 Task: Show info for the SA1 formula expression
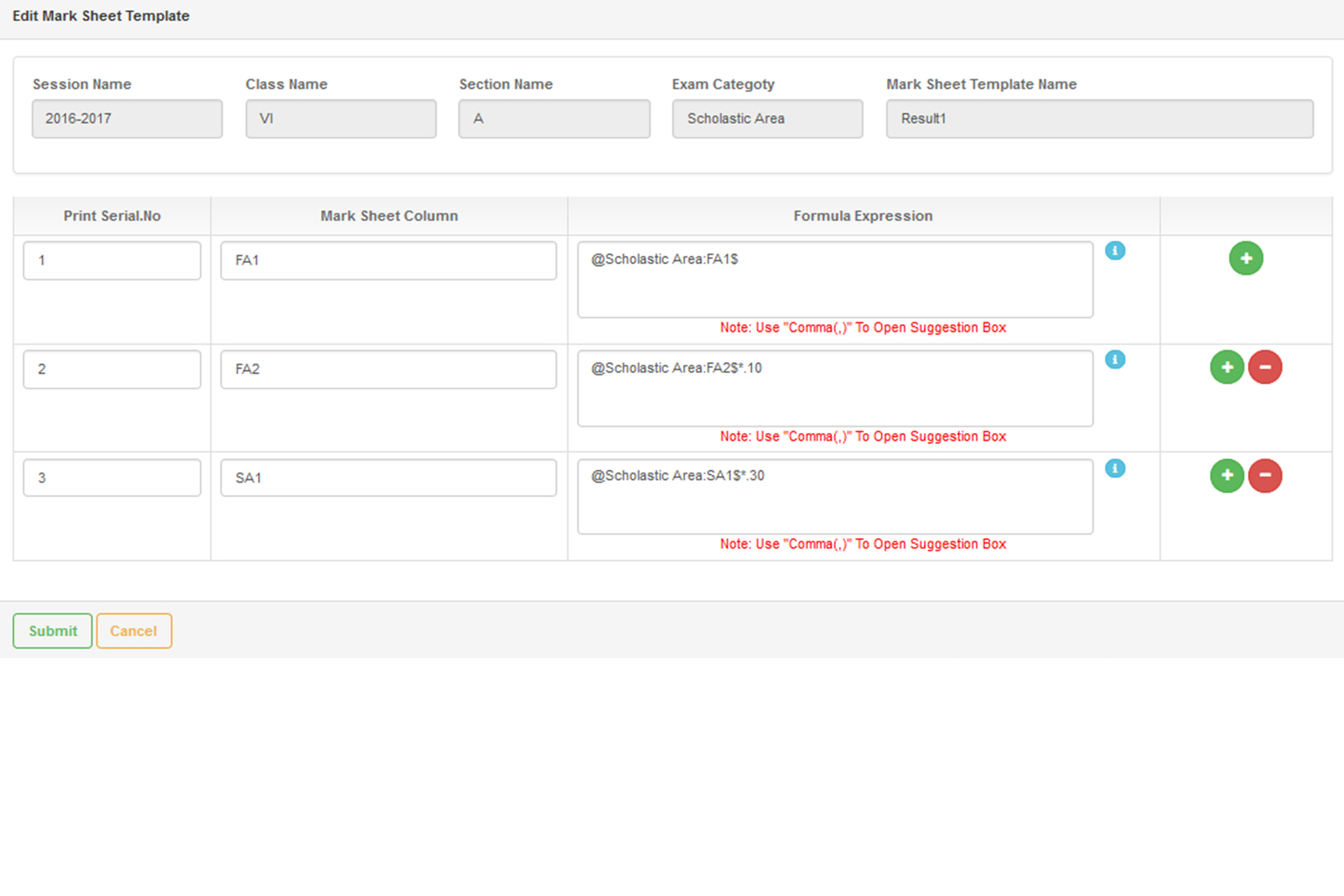pos(1115,469)
